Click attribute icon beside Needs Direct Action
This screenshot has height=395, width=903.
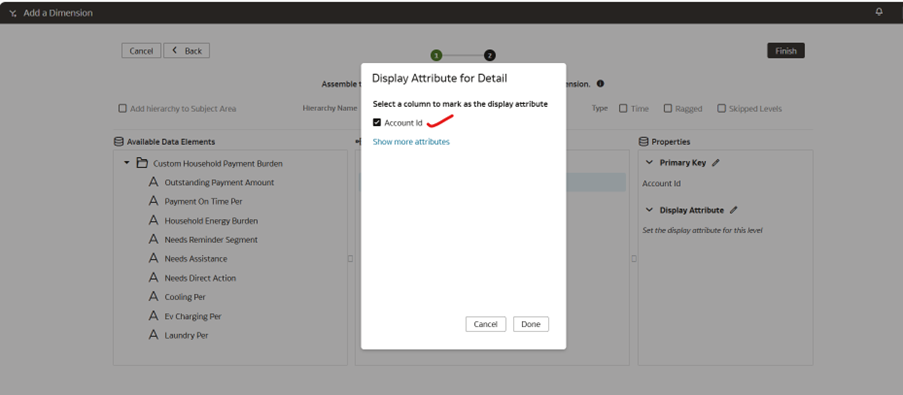[153, 277]
